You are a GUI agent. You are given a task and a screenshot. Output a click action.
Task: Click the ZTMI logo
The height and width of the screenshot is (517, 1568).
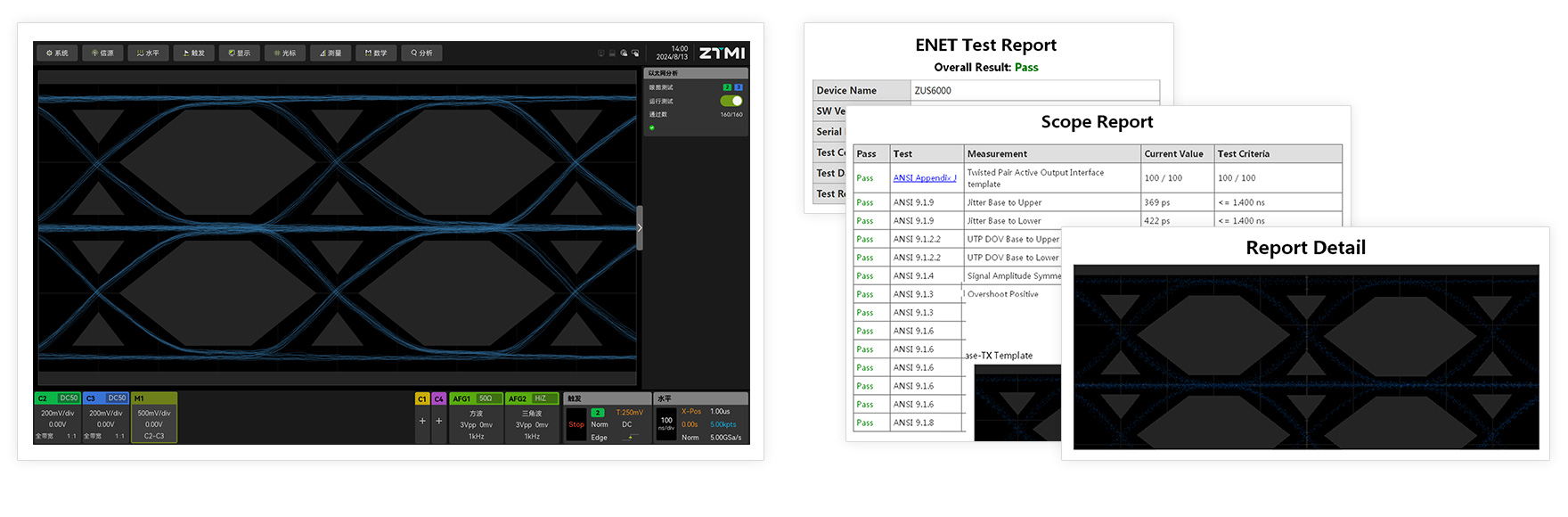(722, 53)
